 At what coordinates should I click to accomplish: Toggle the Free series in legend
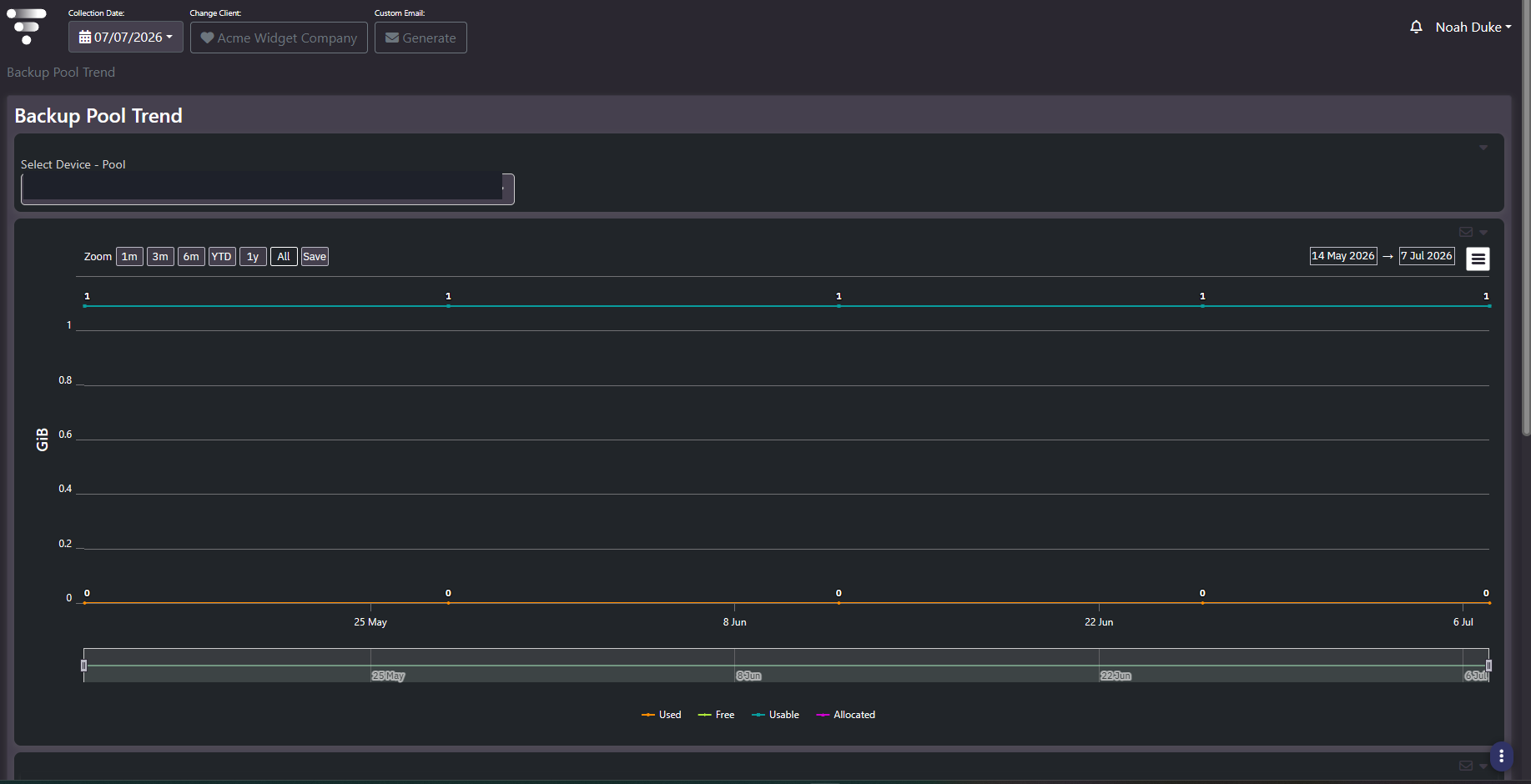pos(716,715)
